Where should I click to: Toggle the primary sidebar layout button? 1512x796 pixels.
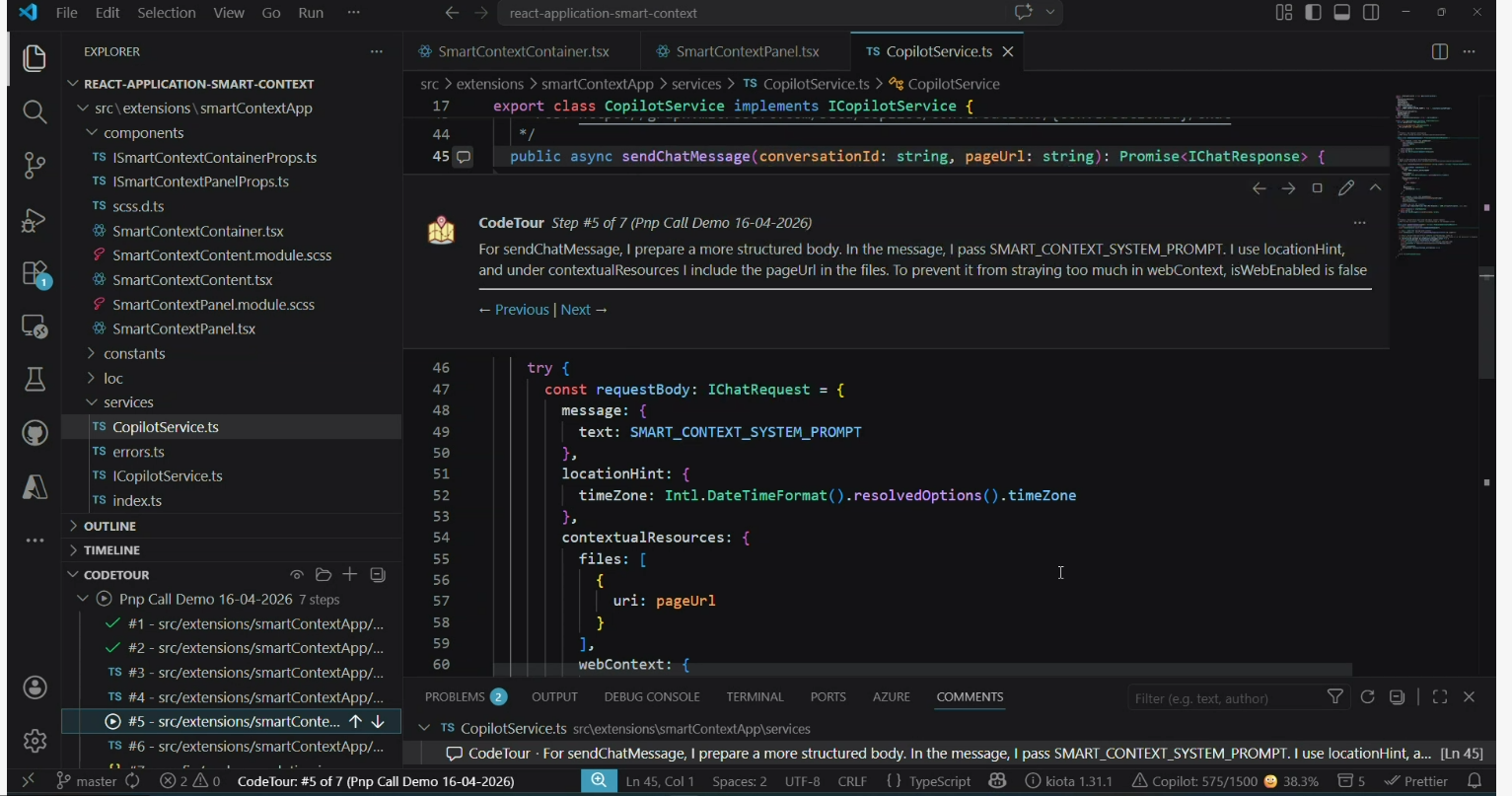pyautogui.click(x=1313, y=13)
